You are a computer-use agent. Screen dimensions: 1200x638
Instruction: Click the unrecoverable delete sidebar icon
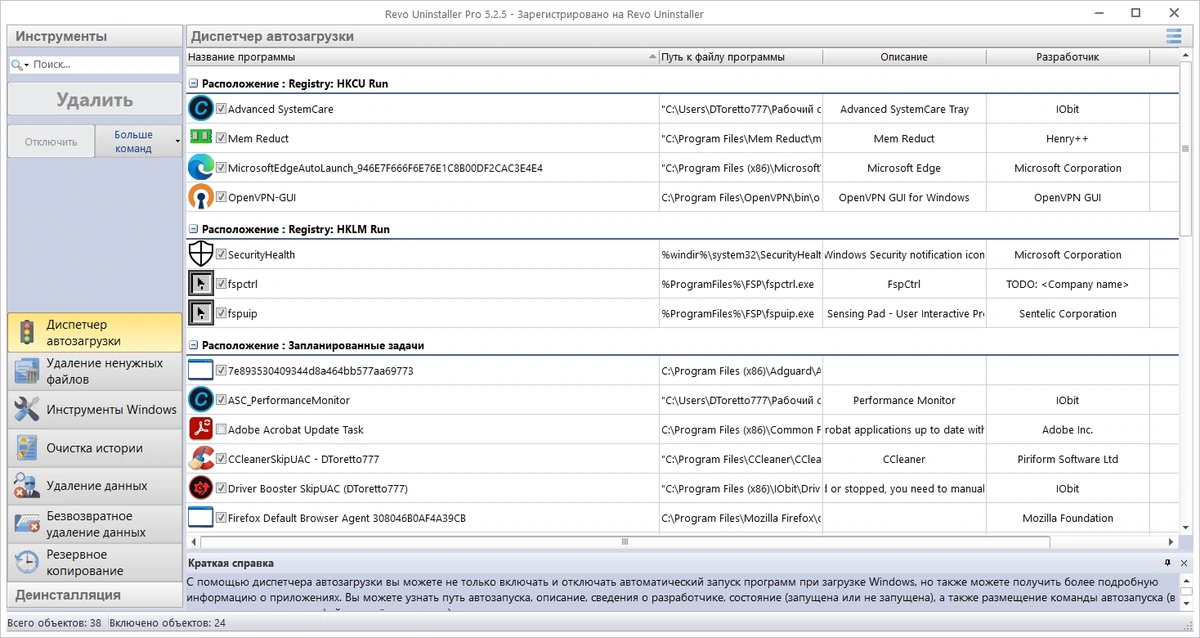(27, 524)
